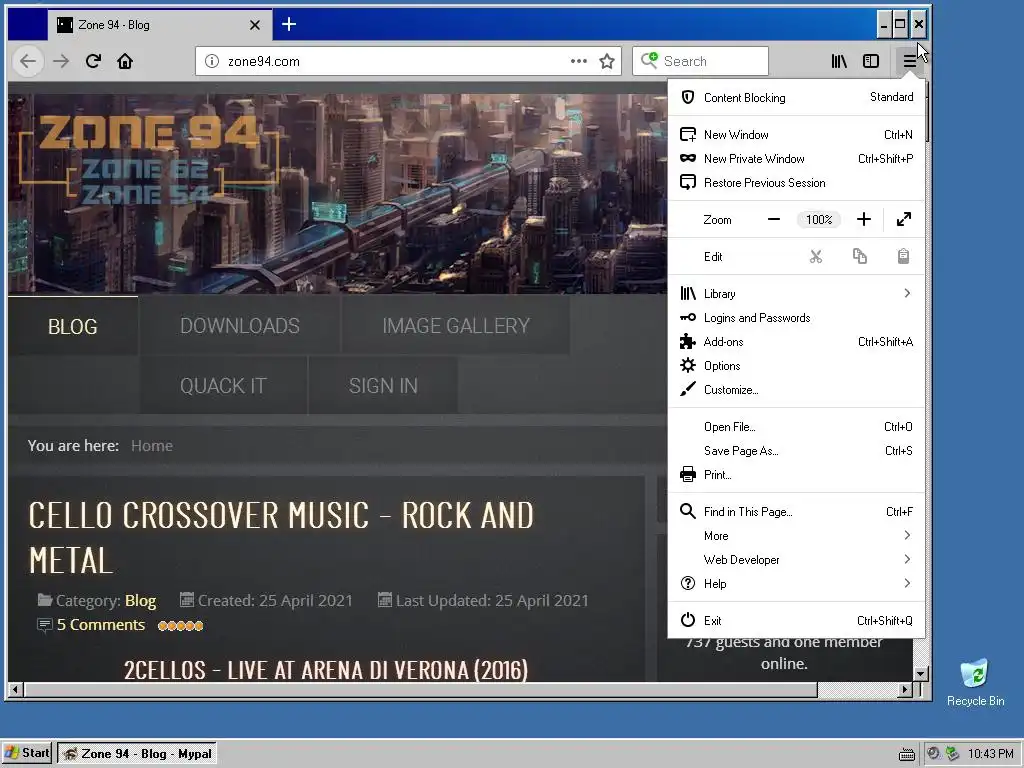Expand the Web Developer submenu
The width and height of the screenshot is (1024, 768).
click(x=796, y=560)
